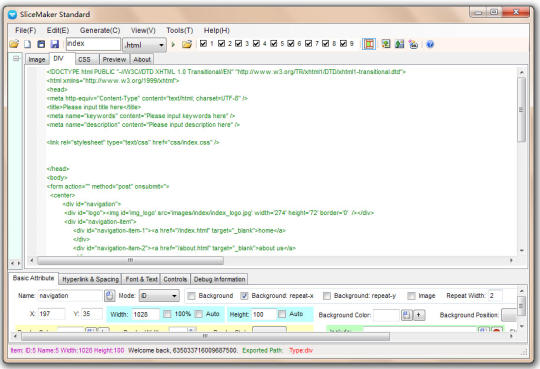This screenshot has height=369, width=540.
Task: Check the Height Auto checkbox
Action: (282, 314)
